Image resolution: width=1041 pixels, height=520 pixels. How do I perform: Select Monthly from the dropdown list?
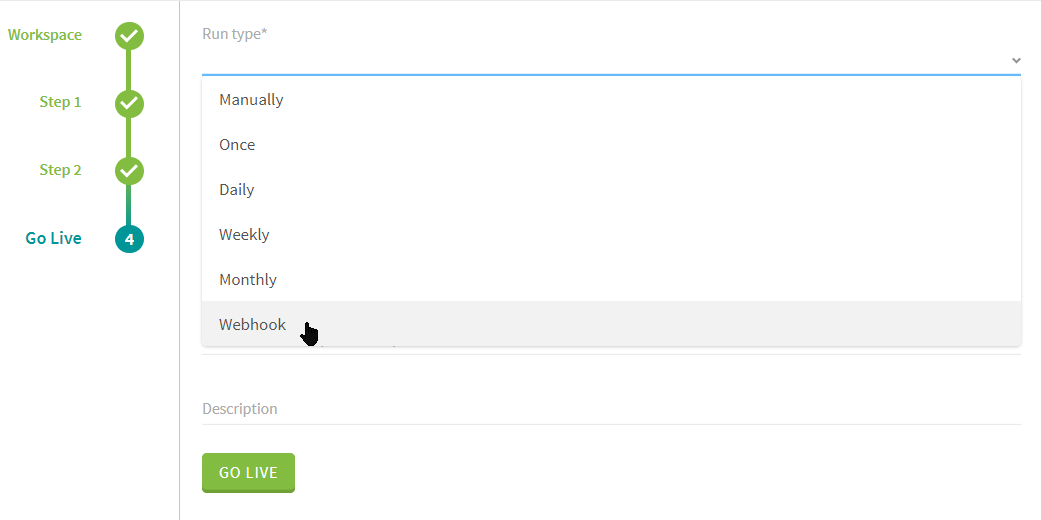click(x=248, y=280)
